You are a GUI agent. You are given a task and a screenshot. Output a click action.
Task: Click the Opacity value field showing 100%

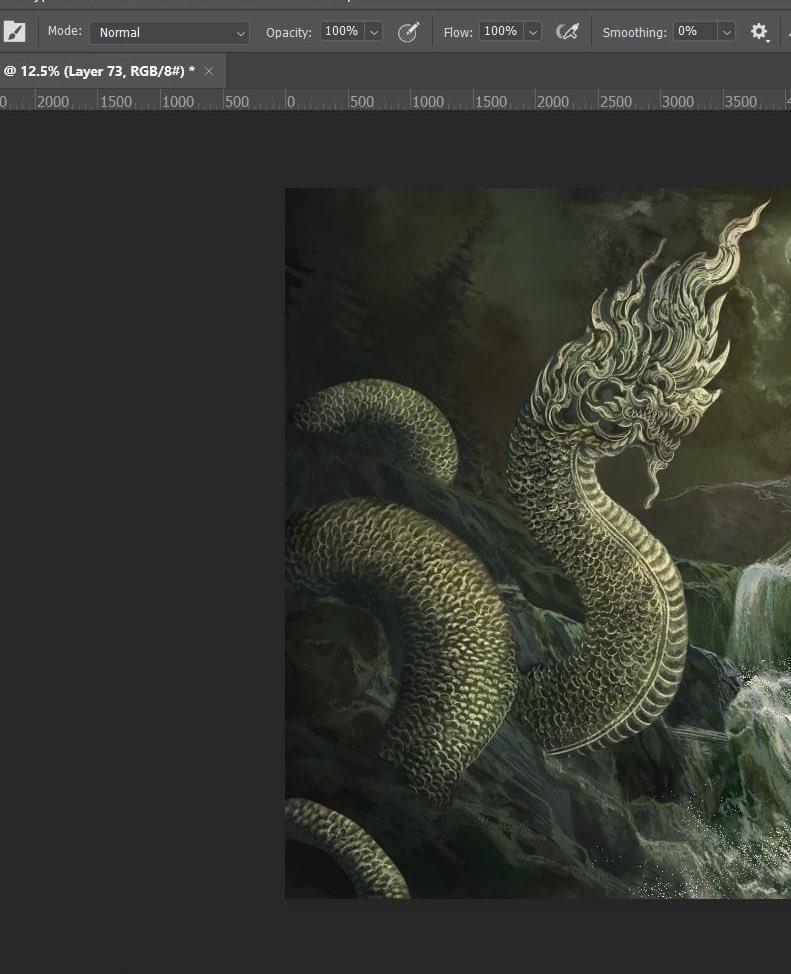(342, 32)
